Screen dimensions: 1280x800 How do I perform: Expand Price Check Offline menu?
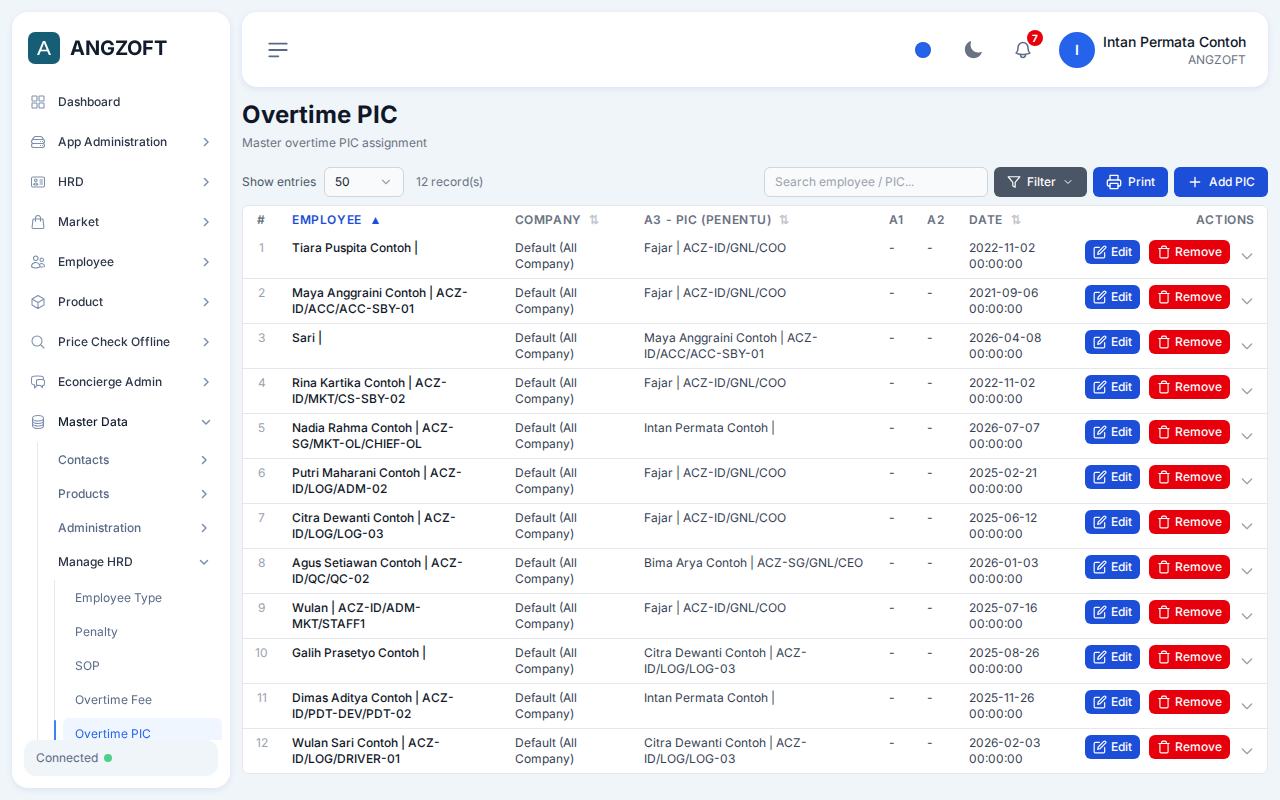click(x=121, y=342)
